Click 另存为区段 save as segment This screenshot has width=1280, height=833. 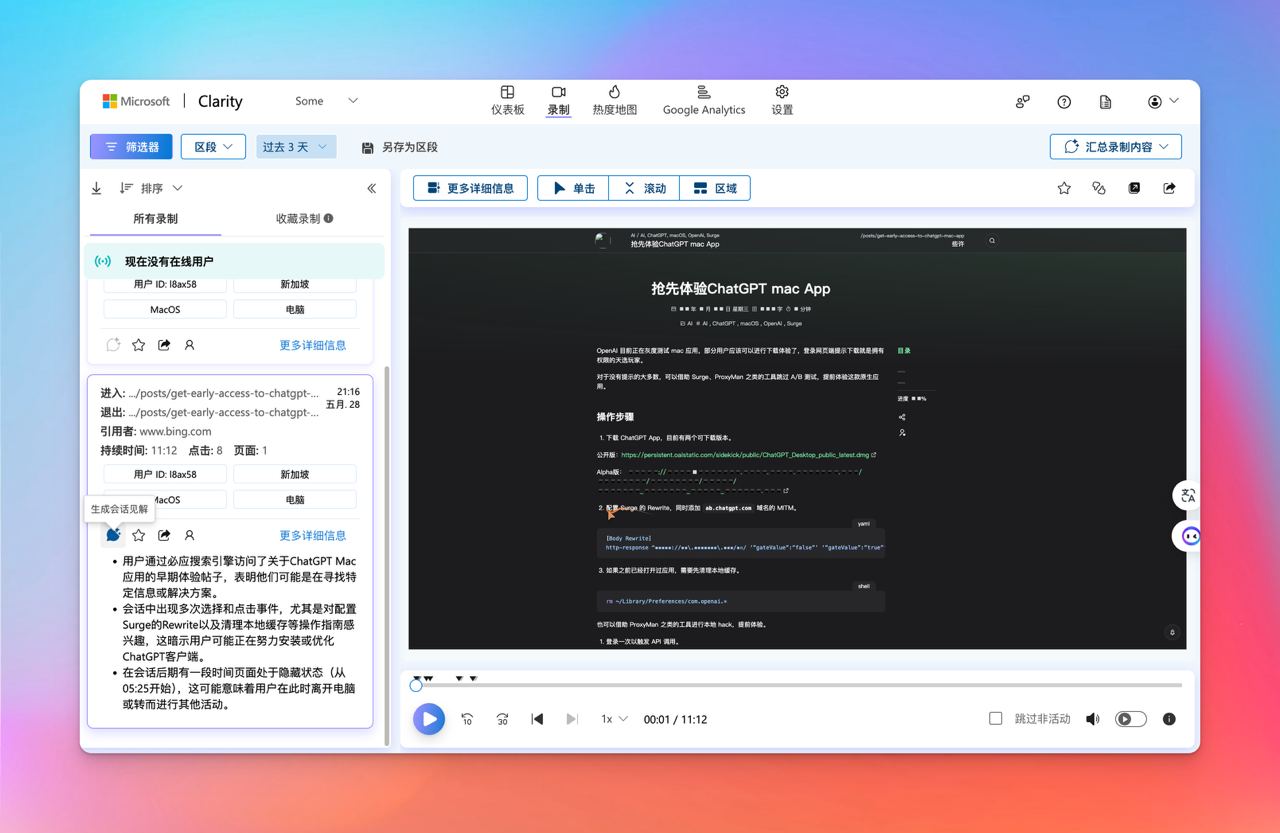click(x=400, y=147)
